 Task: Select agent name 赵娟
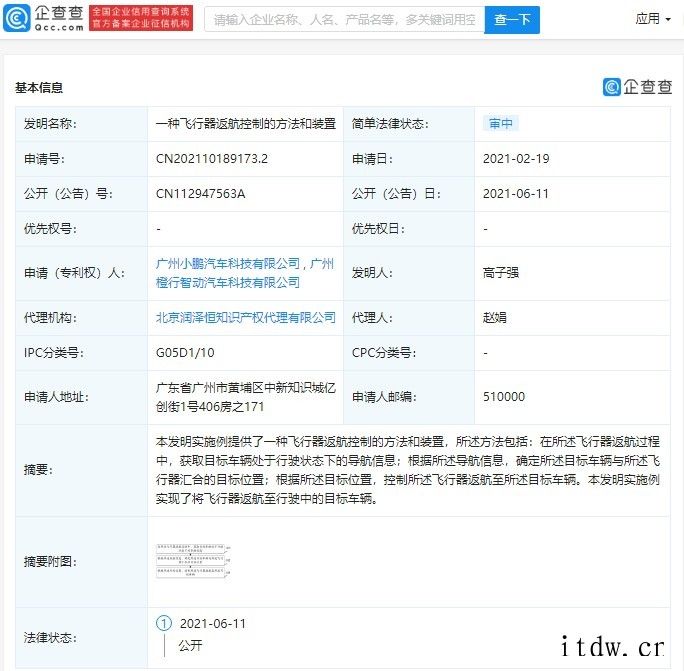tap(495, 318)
